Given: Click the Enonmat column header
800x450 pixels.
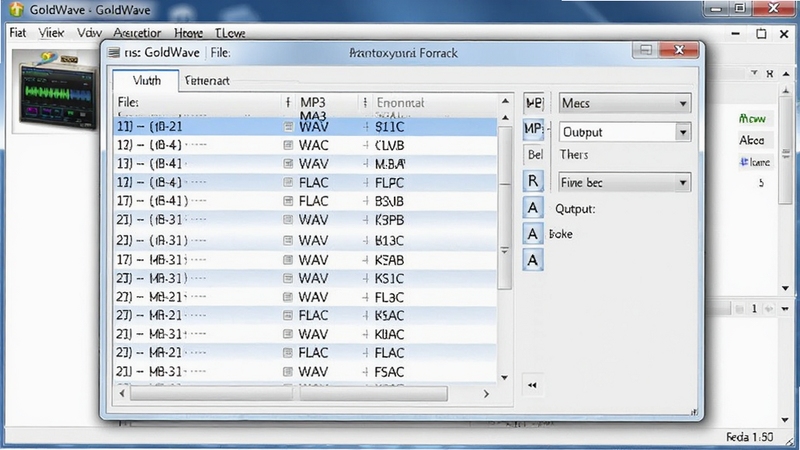Looking at the screenshot, I should (433, 103).
